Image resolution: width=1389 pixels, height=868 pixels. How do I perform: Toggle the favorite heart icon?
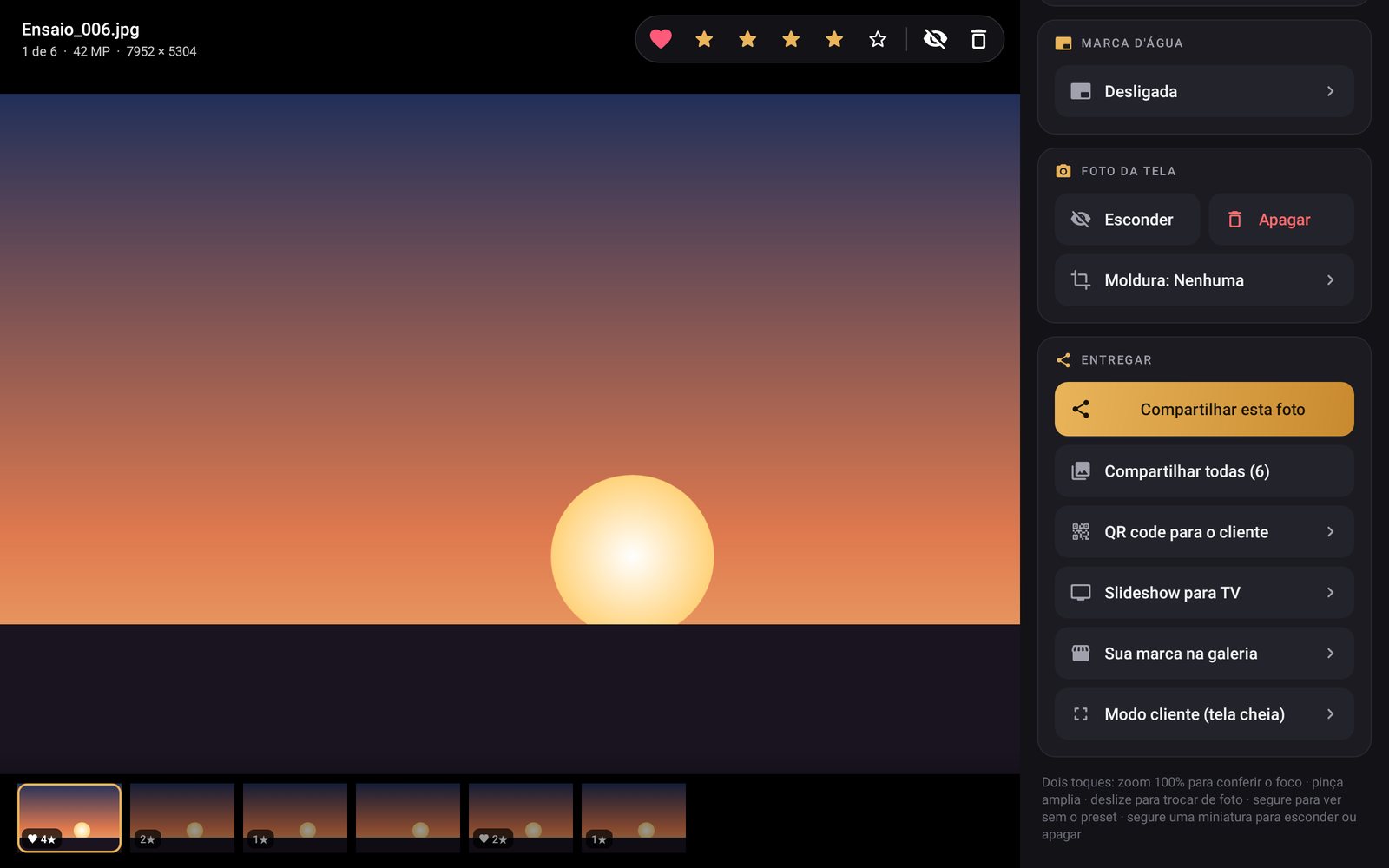(x=661, y=39)
